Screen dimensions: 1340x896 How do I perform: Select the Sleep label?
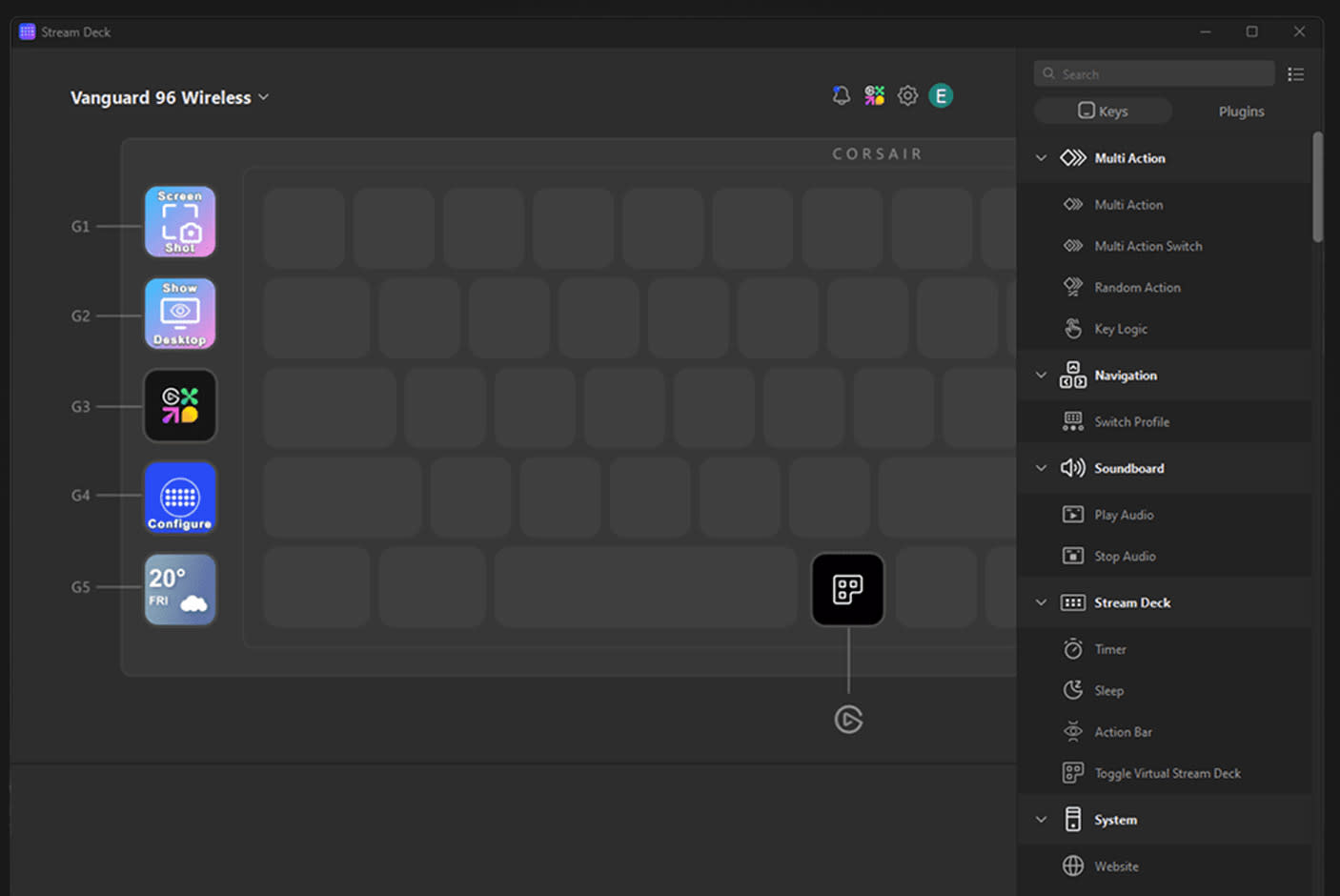pos(1108,690)
